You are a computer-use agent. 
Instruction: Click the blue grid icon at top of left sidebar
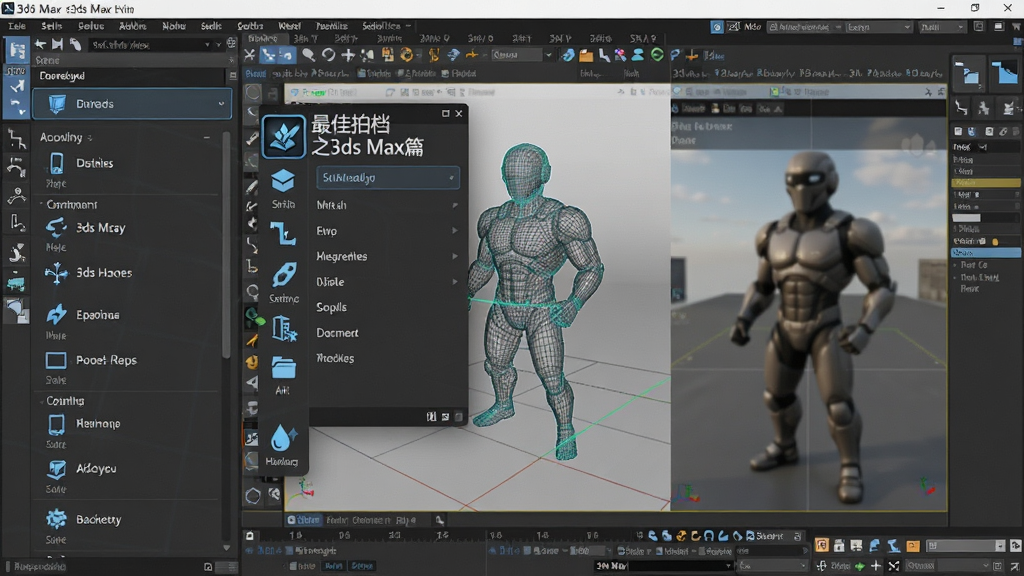17,50
